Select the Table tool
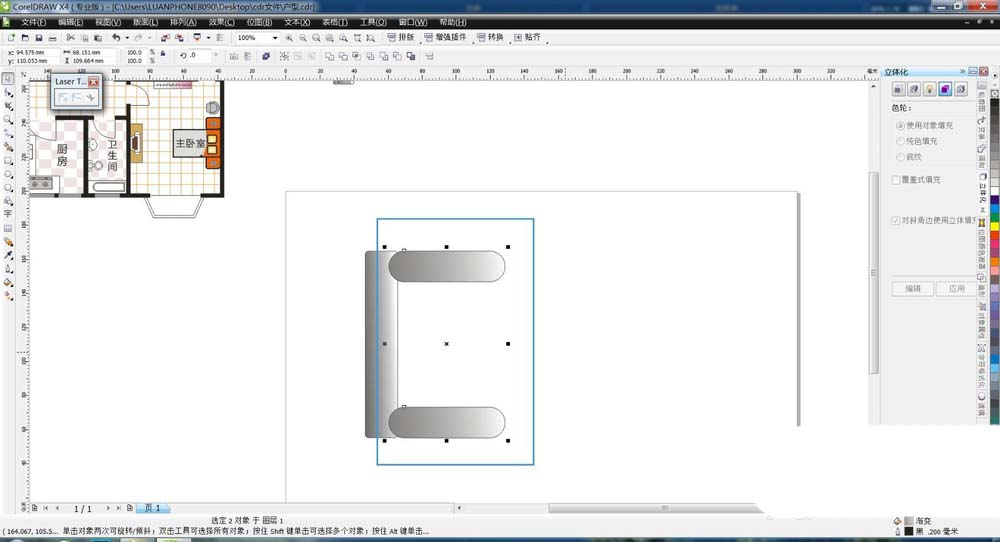This screenshot has width=1000, height=542. click(x=8, y=228)
